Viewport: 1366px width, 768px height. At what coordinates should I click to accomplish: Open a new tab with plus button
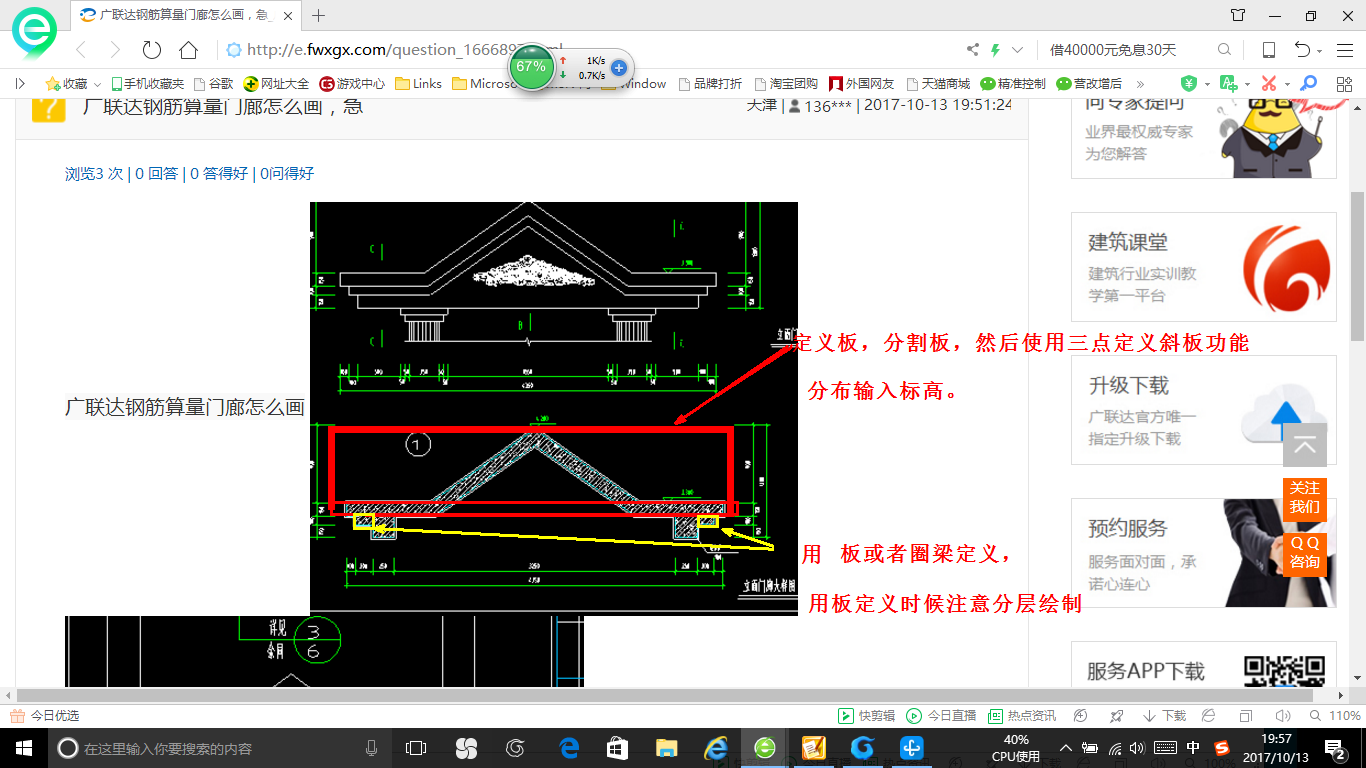(x=319, y=15)
